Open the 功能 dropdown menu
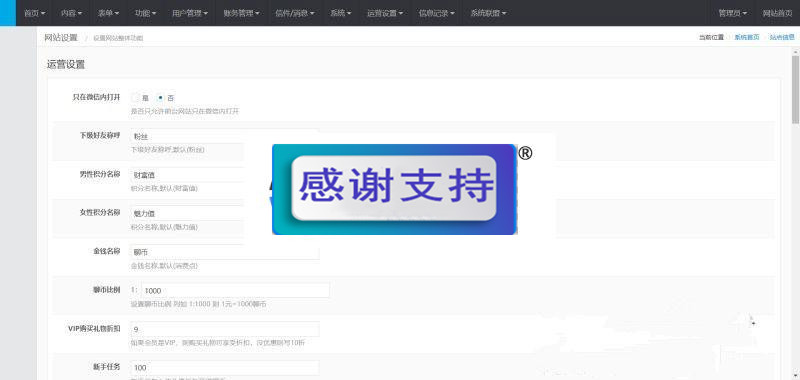 click(x=145, y=13)
